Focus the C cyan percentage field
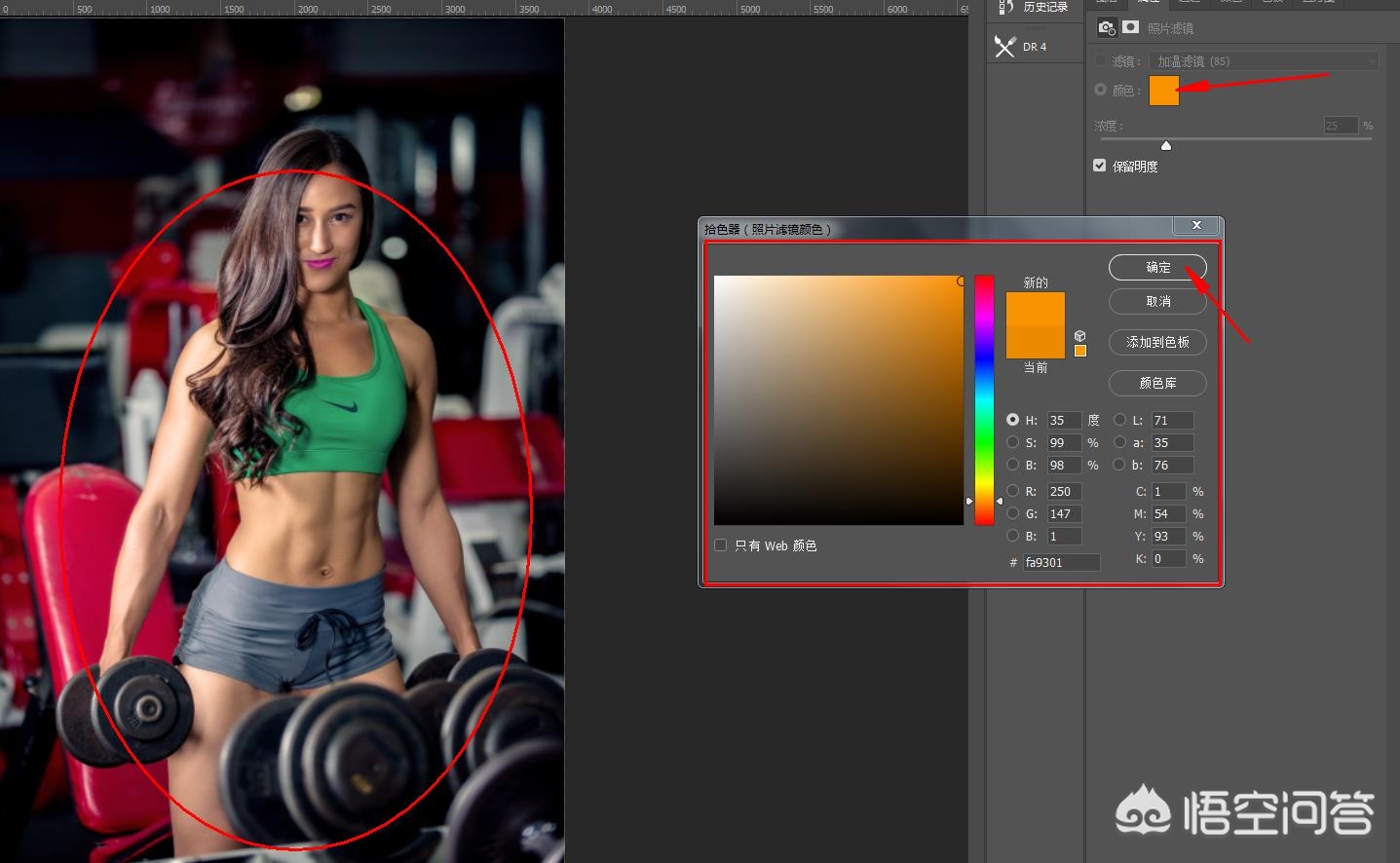 [x=1169, y=491]
